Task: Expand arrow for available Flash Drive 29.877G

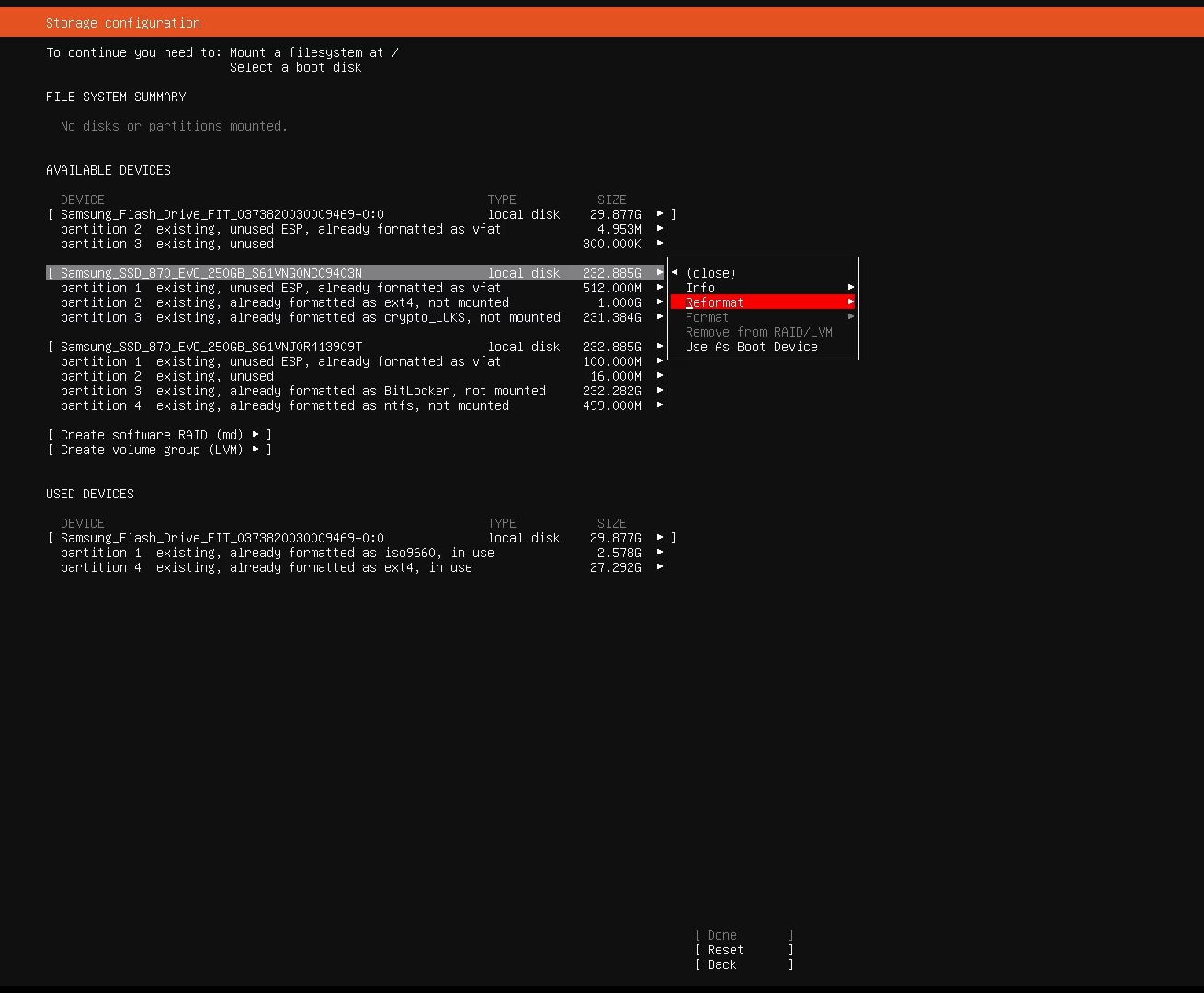Action: pyautogui.click(x=660, y=214)
